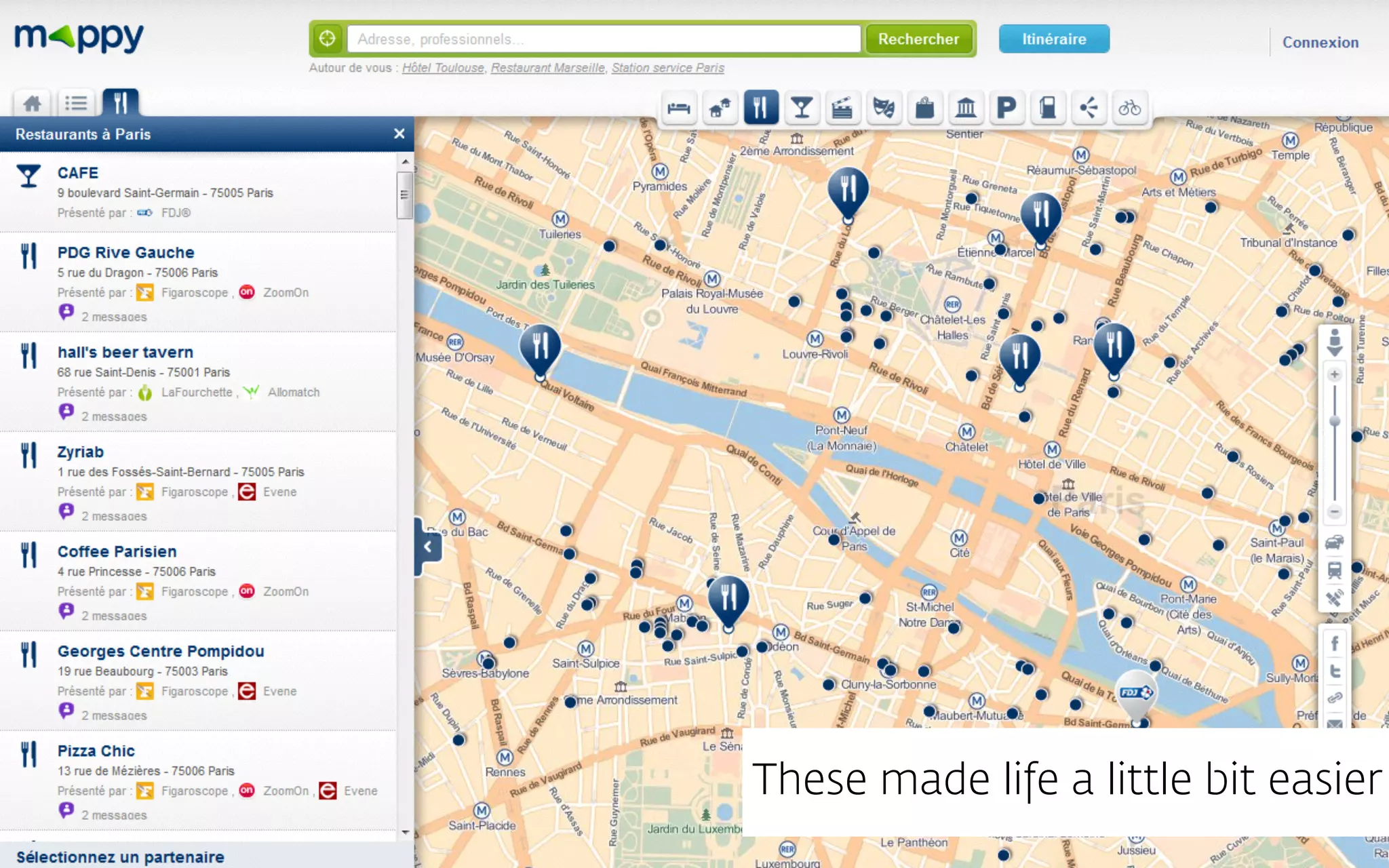Click the Bicycle category icon

1129,108
